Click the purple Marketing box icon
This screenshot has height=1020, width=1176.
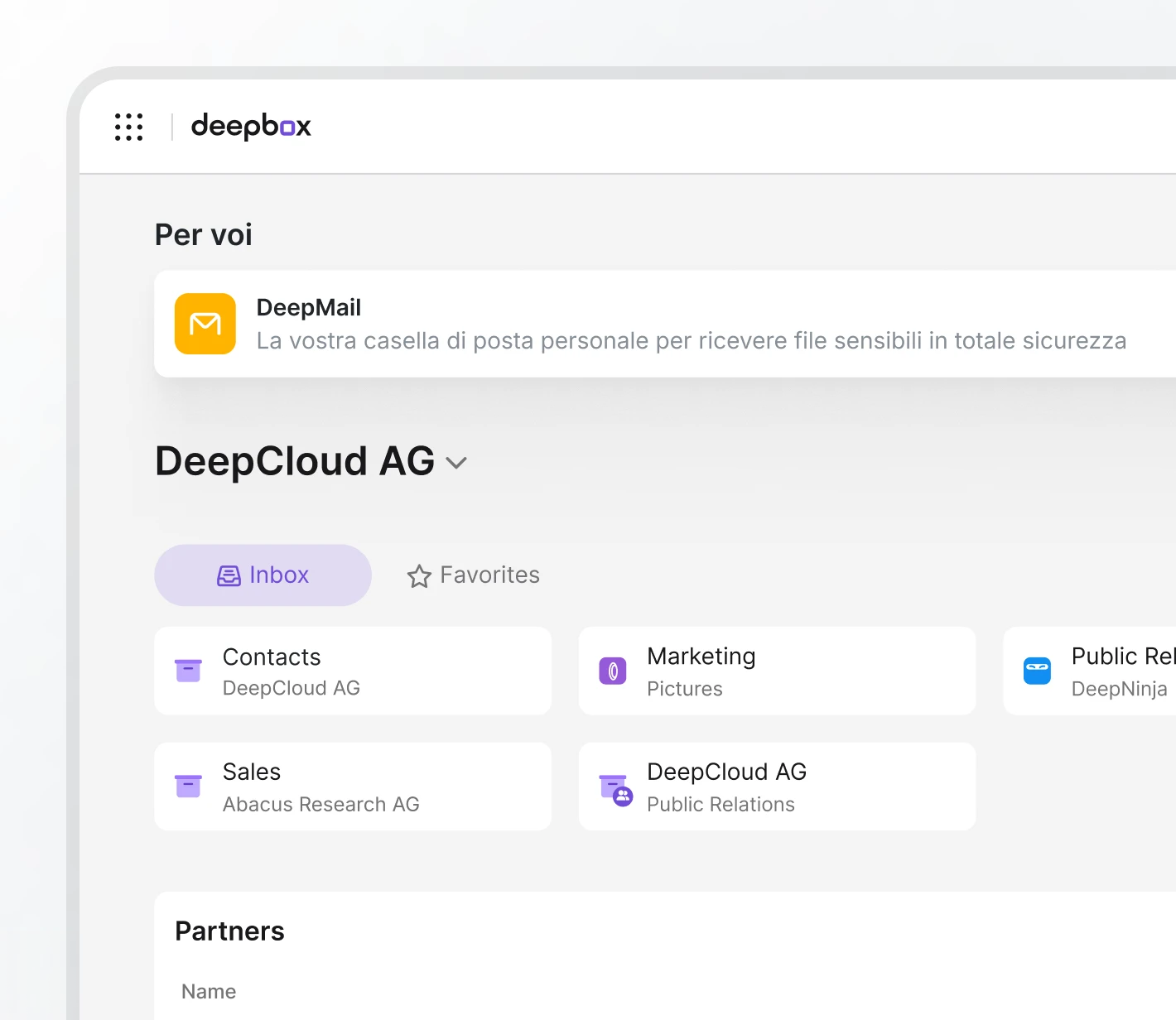coord(613,671)
